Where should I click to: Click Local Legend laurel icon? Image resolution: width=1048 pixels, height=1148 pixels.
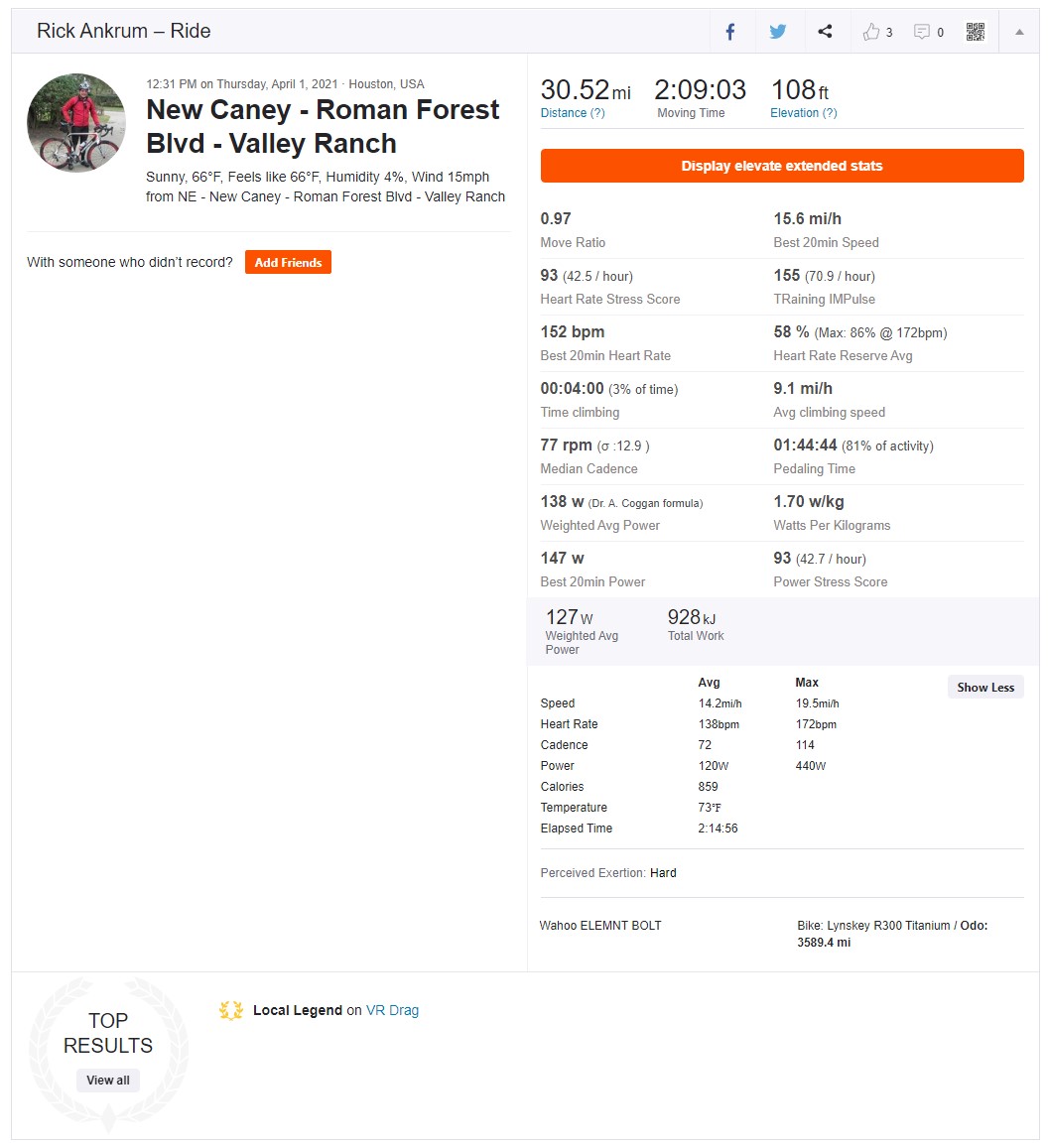[231, 1010]
